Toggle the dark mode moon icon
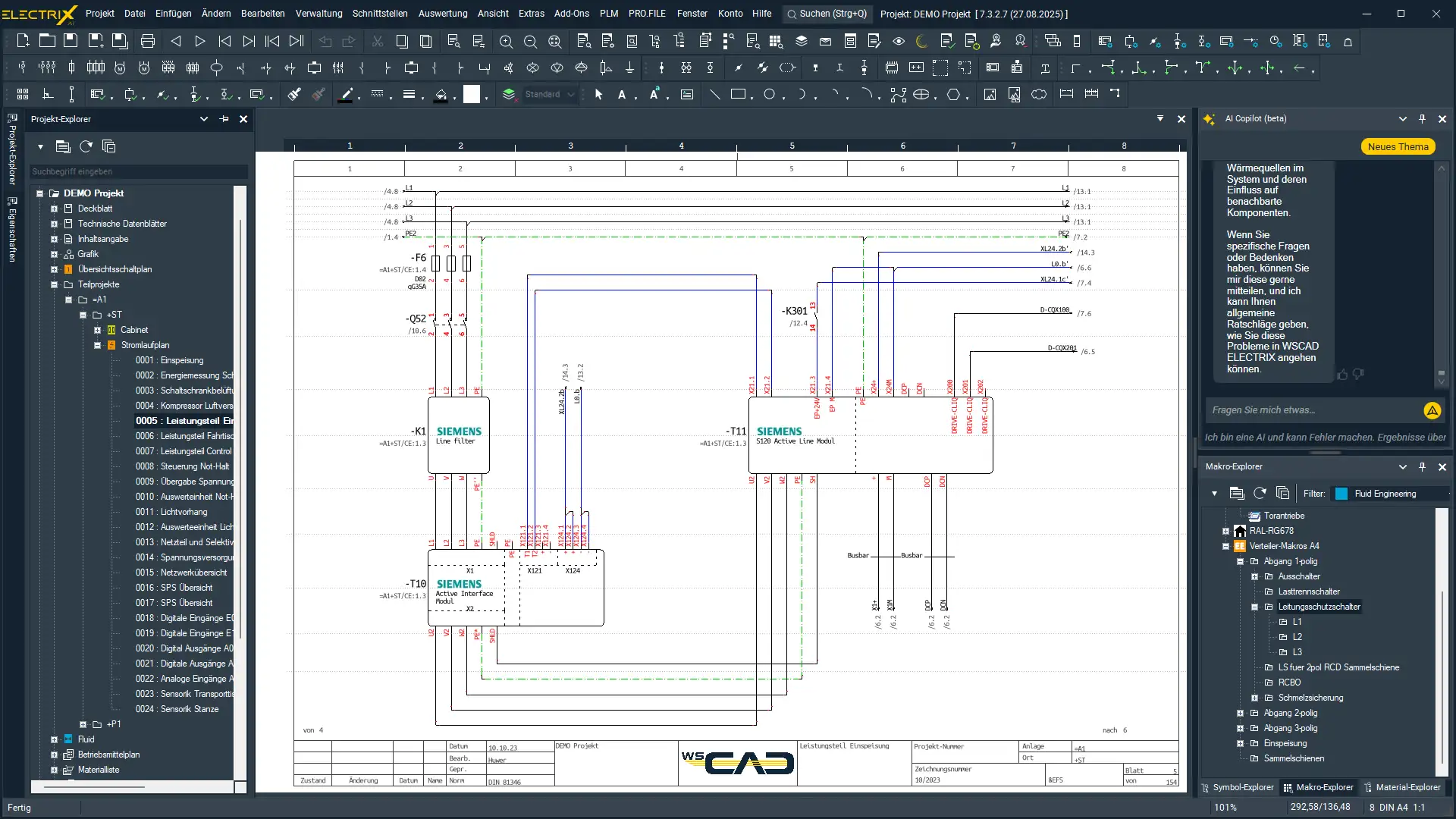This screenshot has width=1456, height=819. [922, 41]
